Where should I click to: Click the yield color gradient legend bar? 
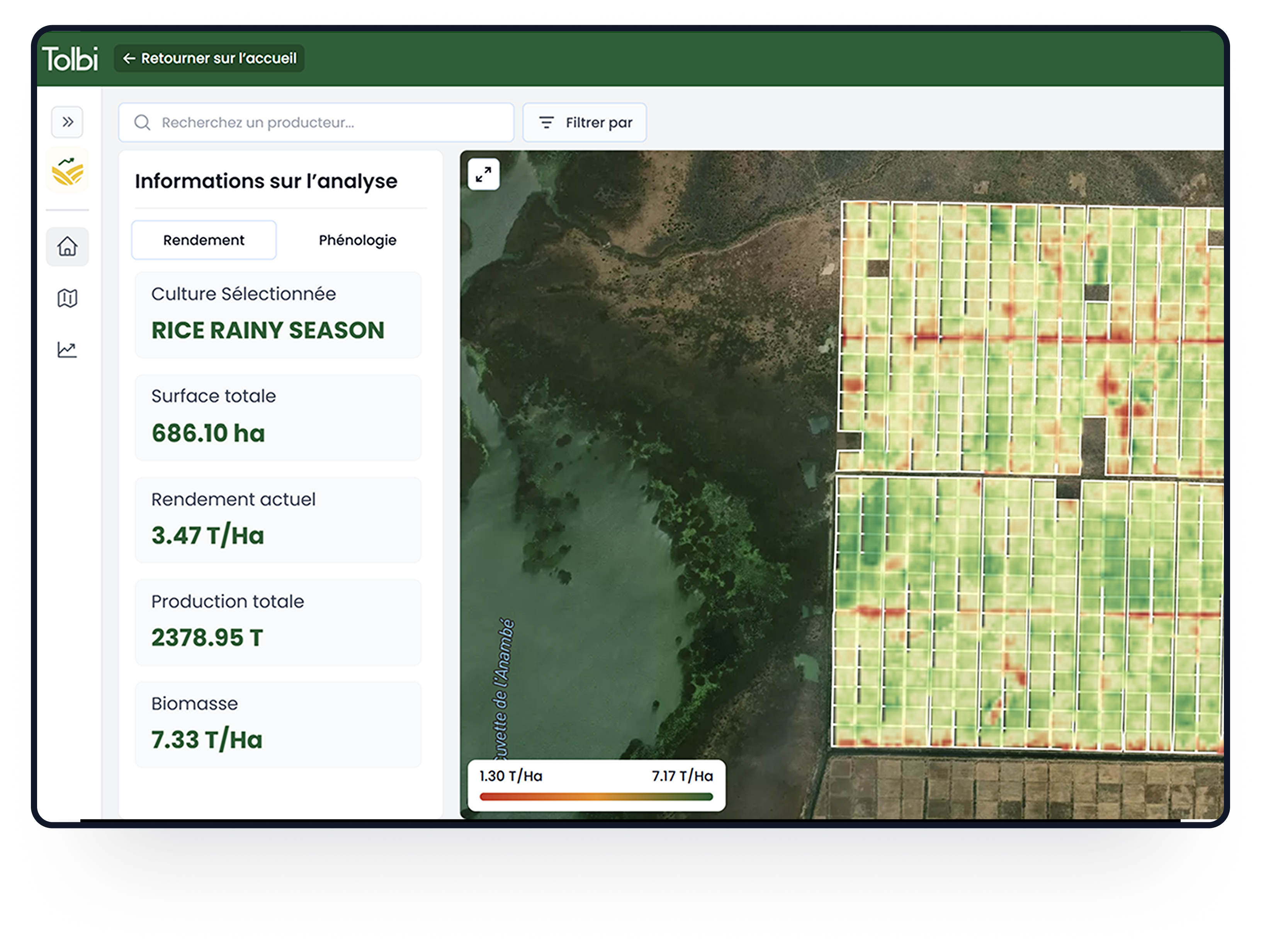point(596,796)
